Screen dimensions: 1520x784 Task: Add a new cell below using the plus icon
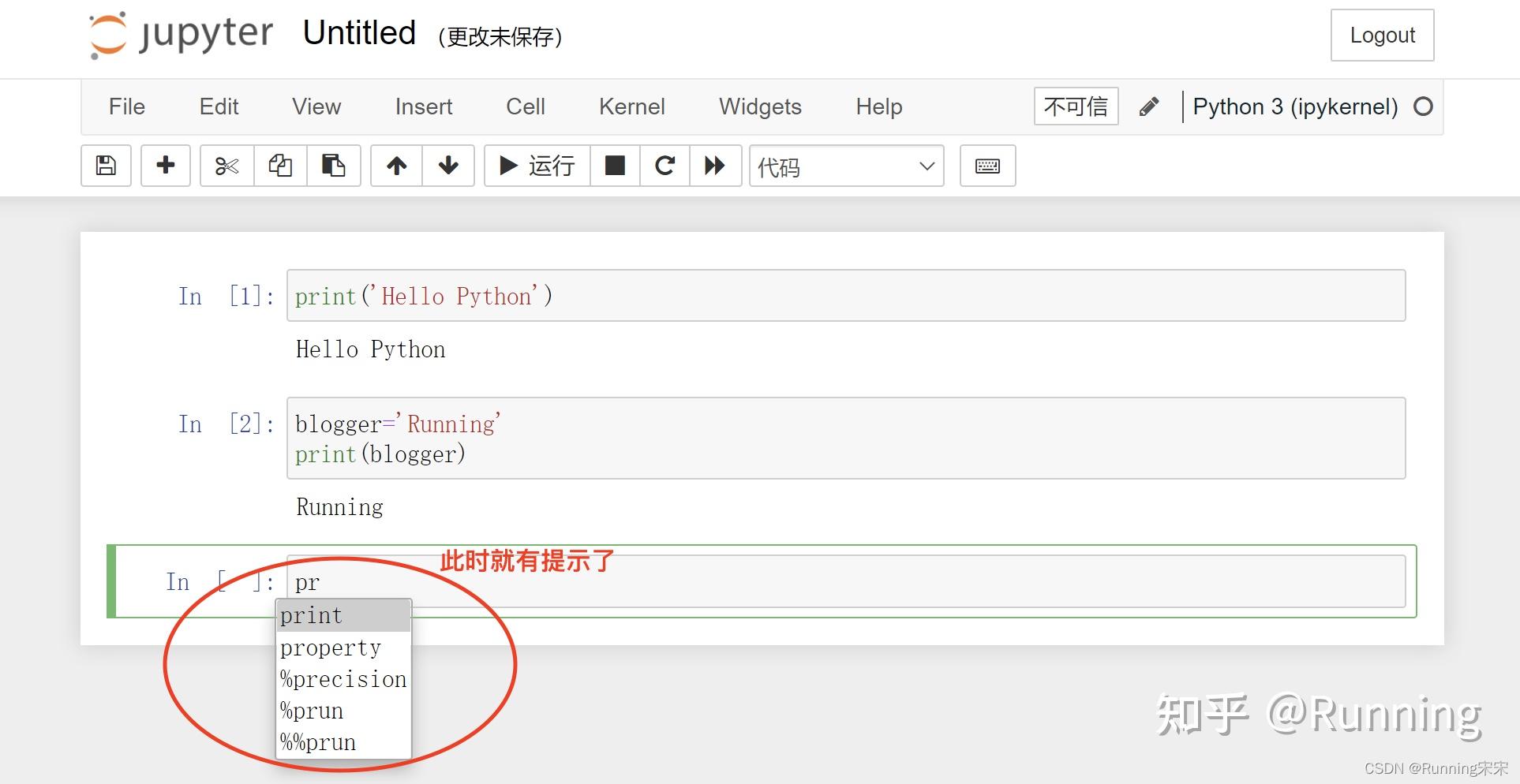(165, 166)
